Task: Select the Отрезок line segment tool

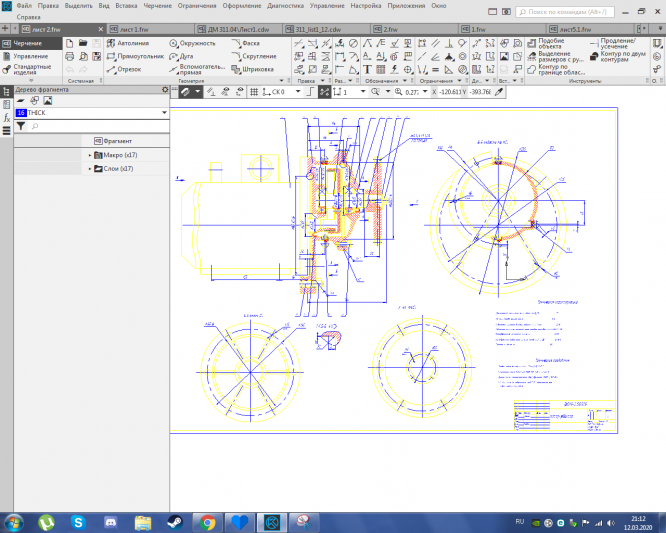Action: pyautogui.click(x=126, y=70)
